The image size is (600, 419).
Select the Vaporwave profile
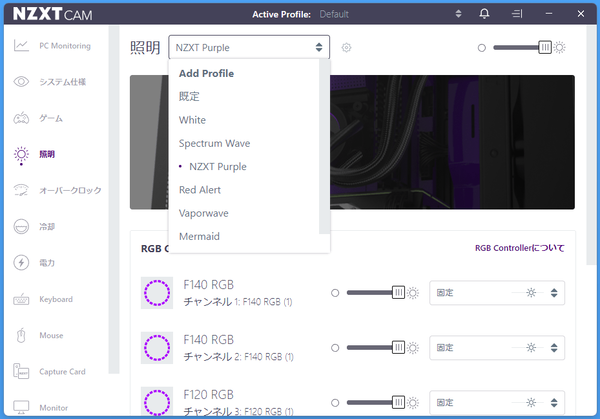click(204, 213)
